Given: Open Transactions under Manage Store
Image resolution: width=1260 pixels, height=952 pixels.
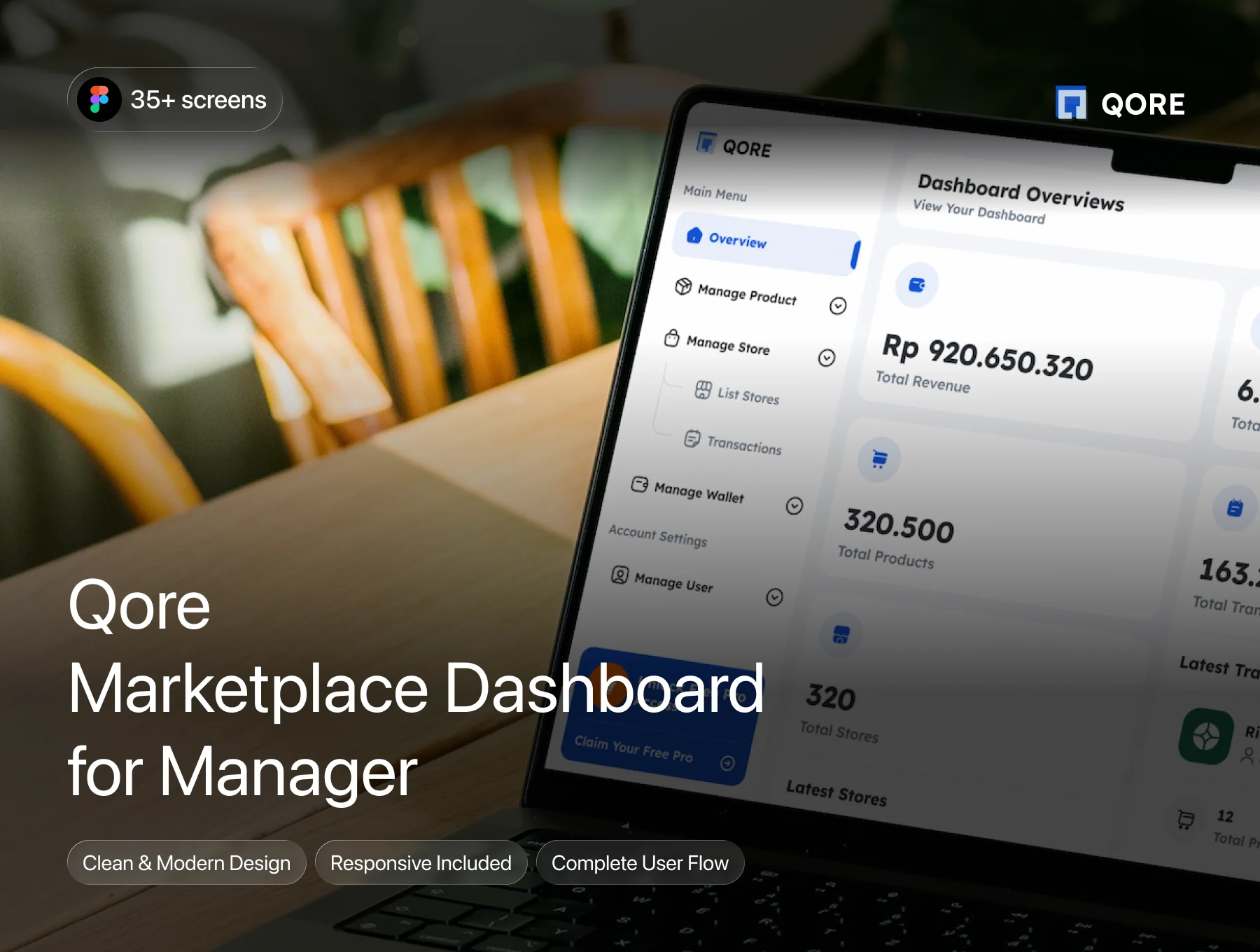Looking at the screenshot, I should (x=733, y=443).
